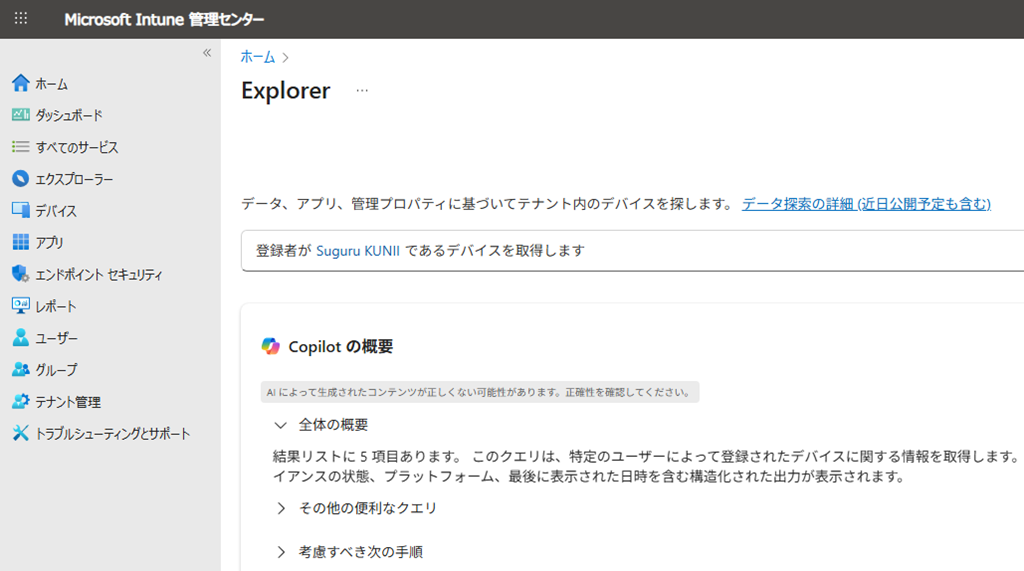
Task: Click the Dashboard chart icon
Action: [x=21, y=115]
